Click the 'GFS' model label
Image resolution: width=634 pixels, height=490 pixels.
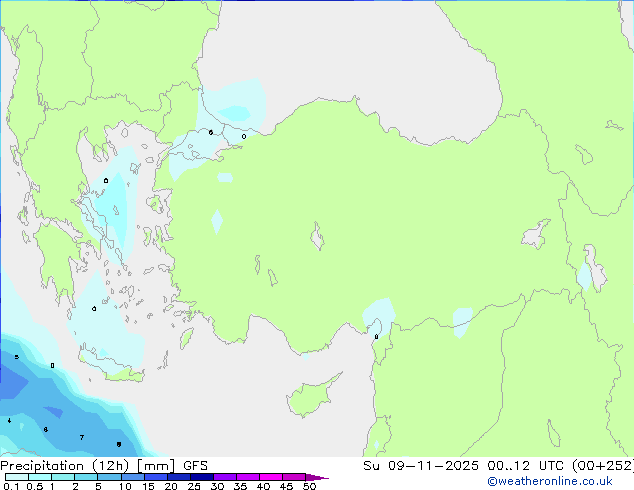195,466
